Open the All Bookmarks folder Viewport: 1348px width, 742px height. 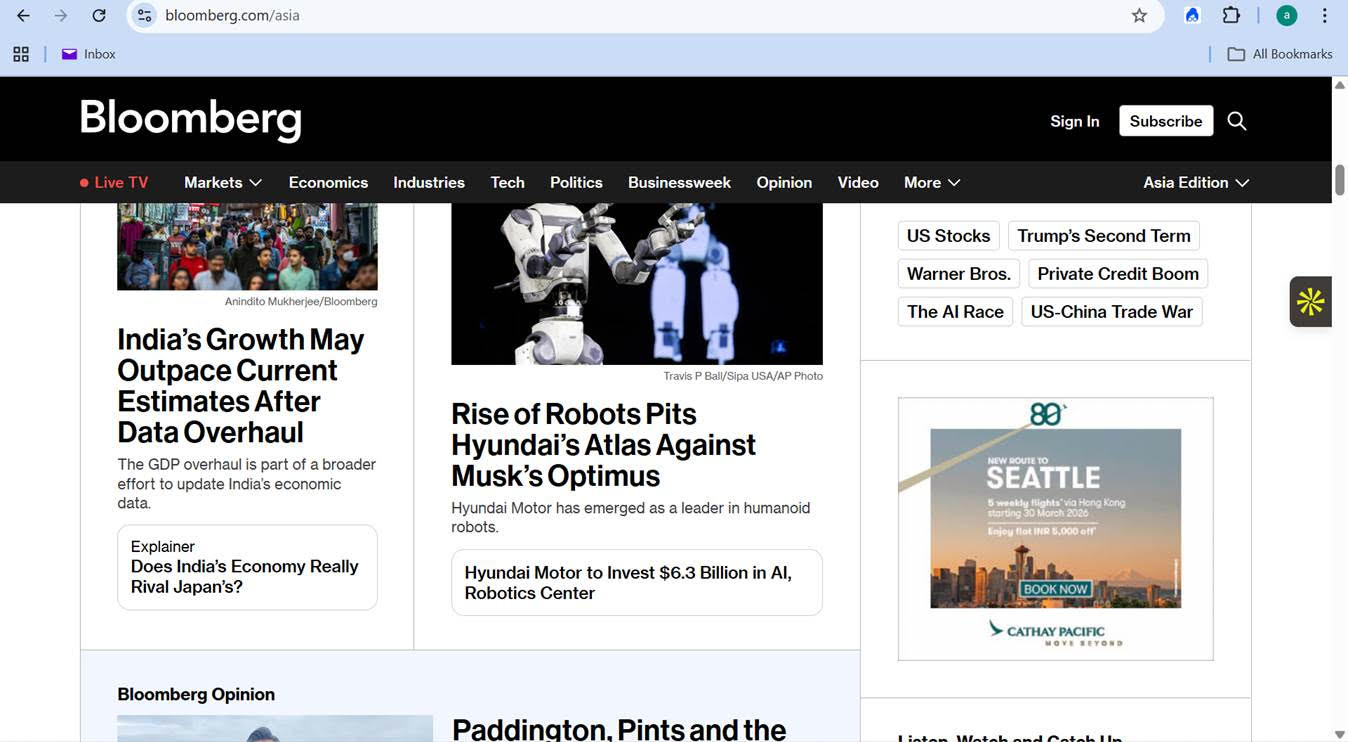pyautogui.click(x=1280, y=54)
